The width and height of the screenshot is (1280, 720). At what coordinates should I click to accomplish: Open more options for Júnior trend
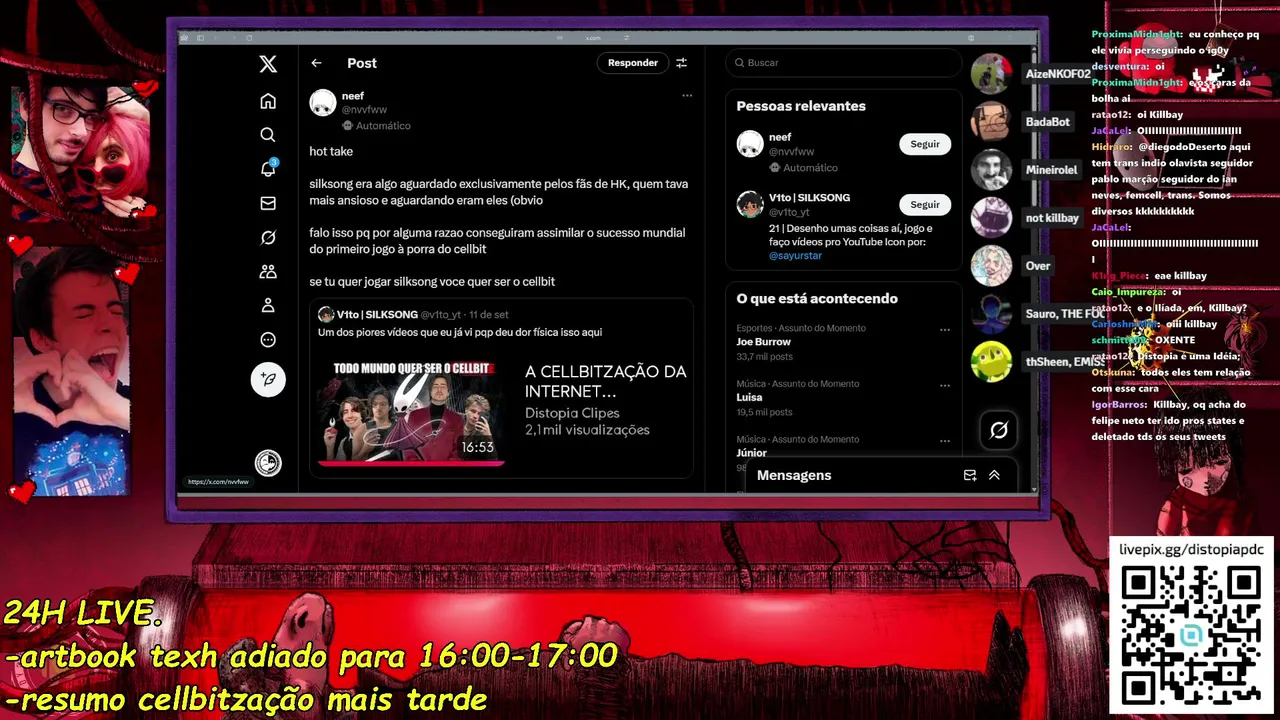pos(945,440)
